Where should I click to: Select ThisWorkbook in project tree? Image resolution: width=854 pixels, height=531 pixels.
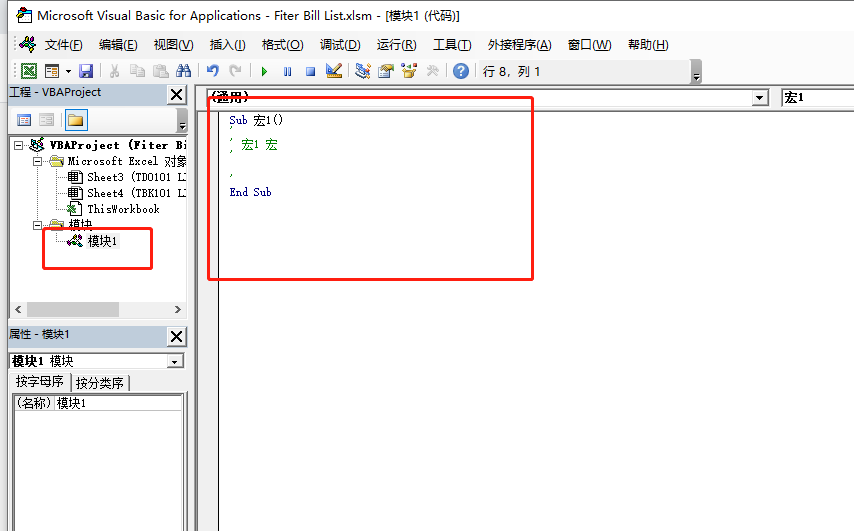[x=114, y=209]
